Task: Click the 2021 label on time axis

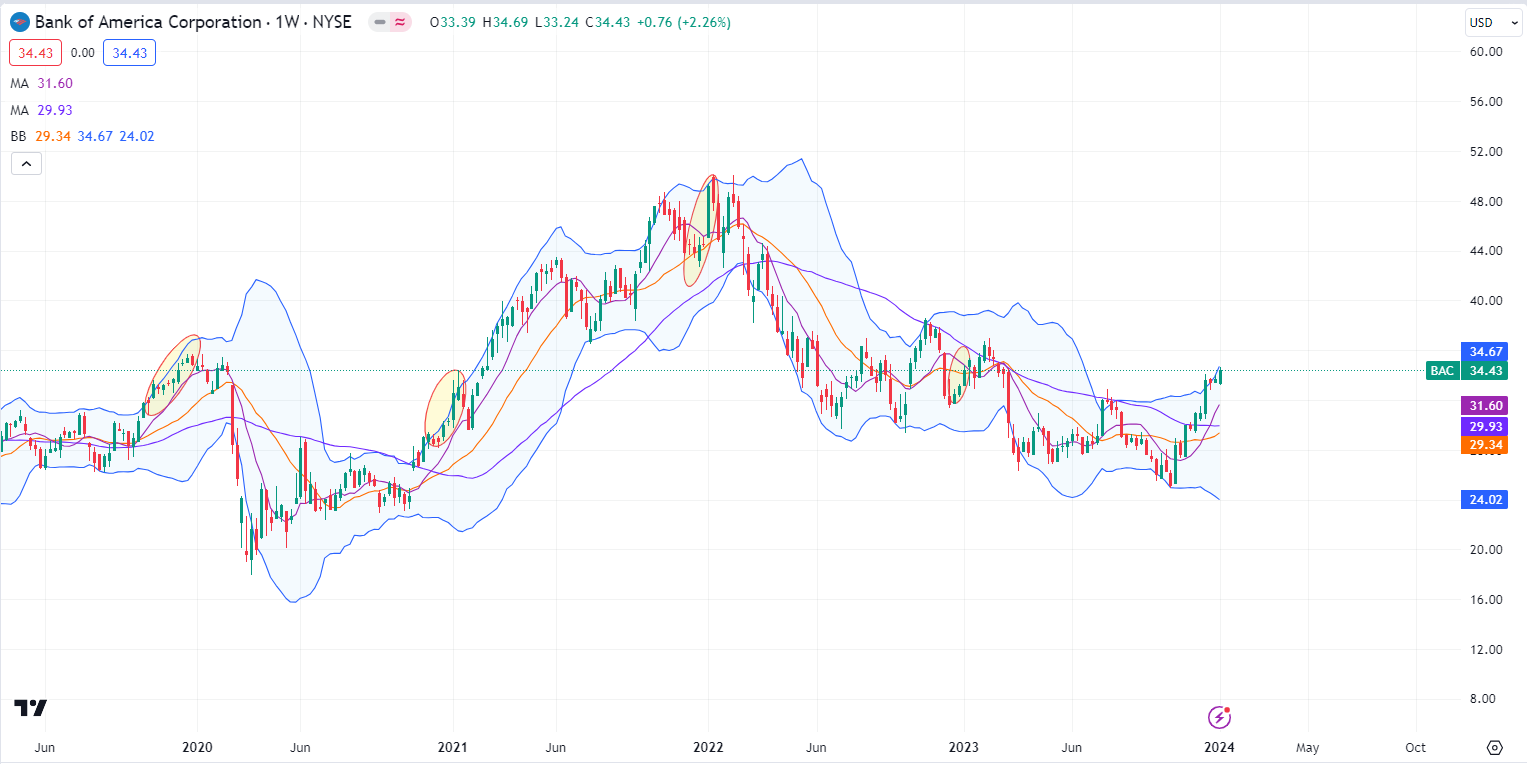Action: [x=453, y=748]
